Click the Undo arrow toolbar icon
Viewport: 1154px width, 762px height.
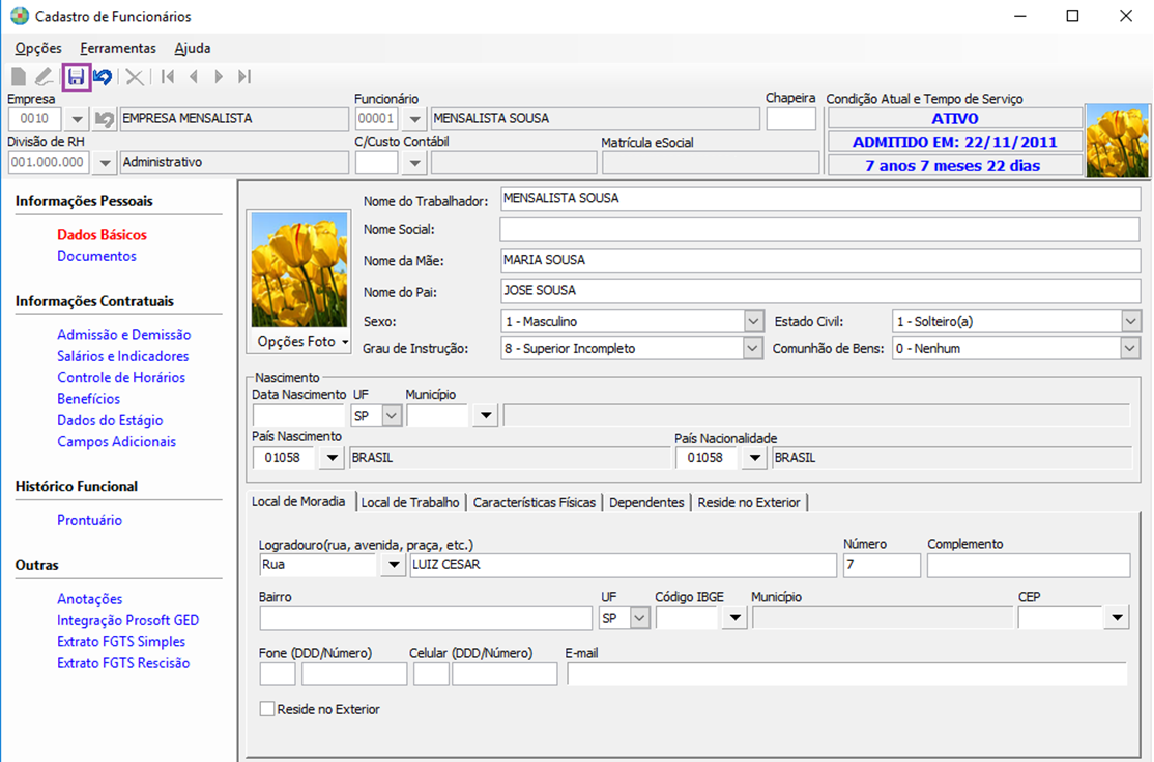click(x=103, y=77)
